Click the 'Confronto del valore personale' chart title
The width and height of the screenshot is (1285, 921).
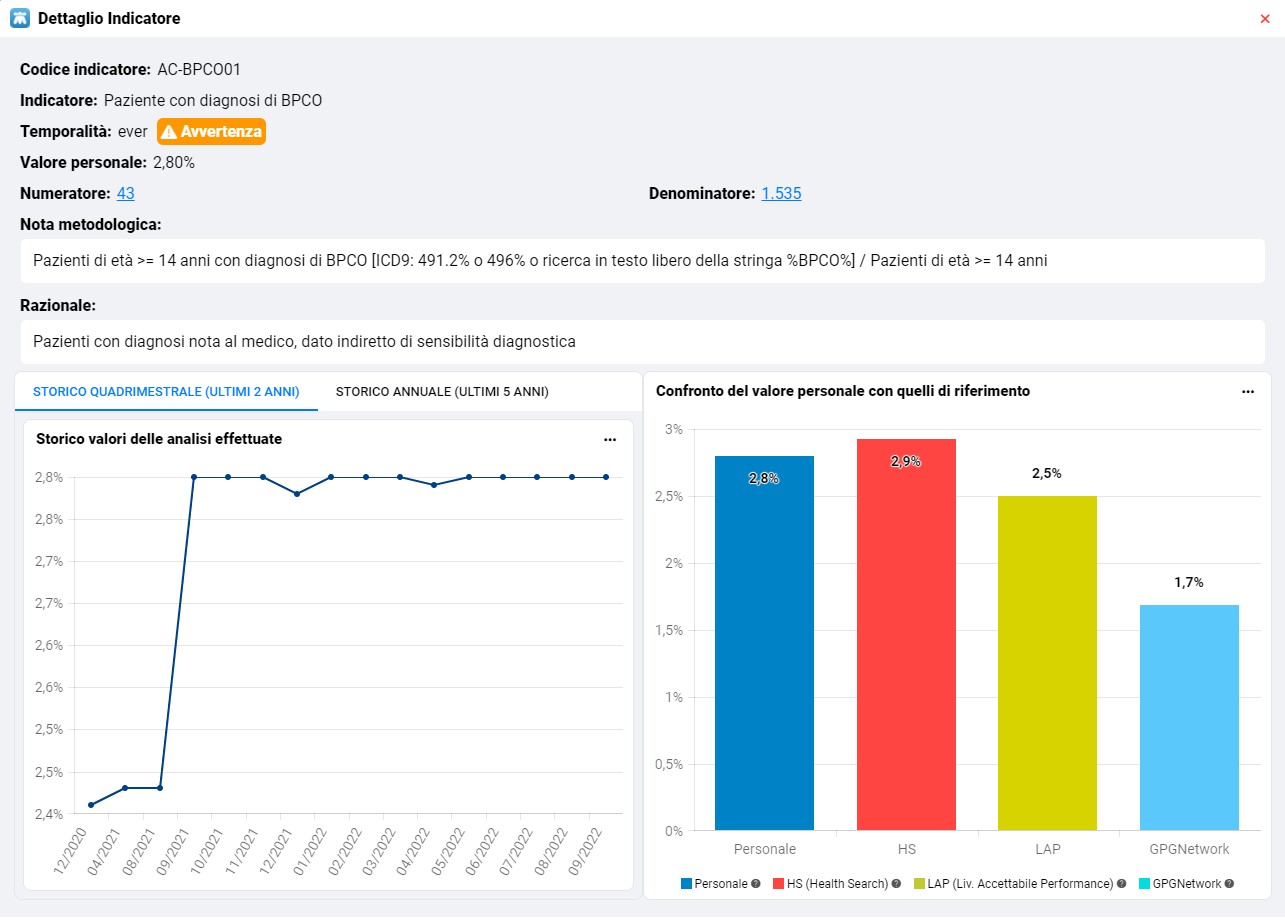tap(843, 391)
